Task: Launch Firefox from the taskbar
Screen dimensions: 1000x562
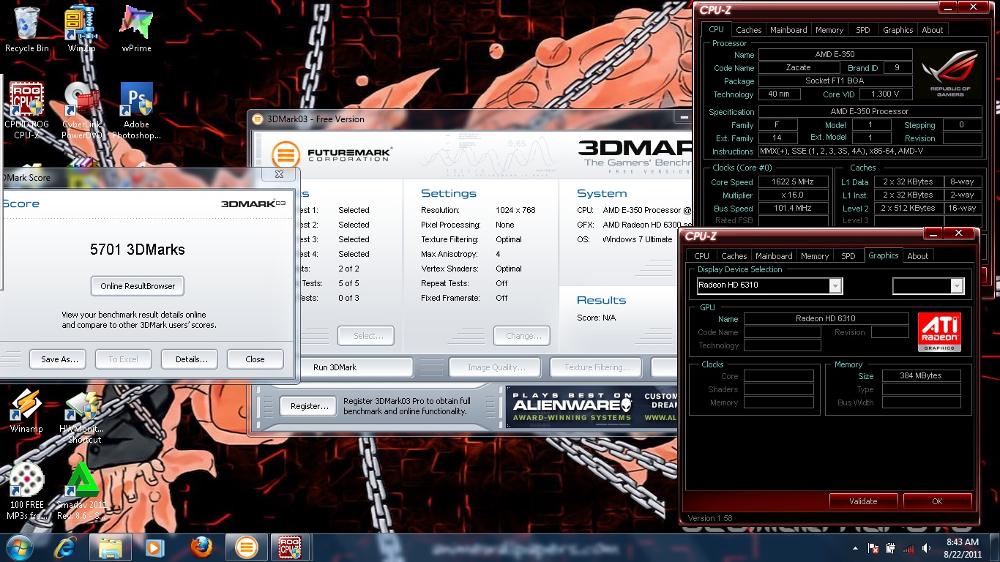Action: [201, 548]
